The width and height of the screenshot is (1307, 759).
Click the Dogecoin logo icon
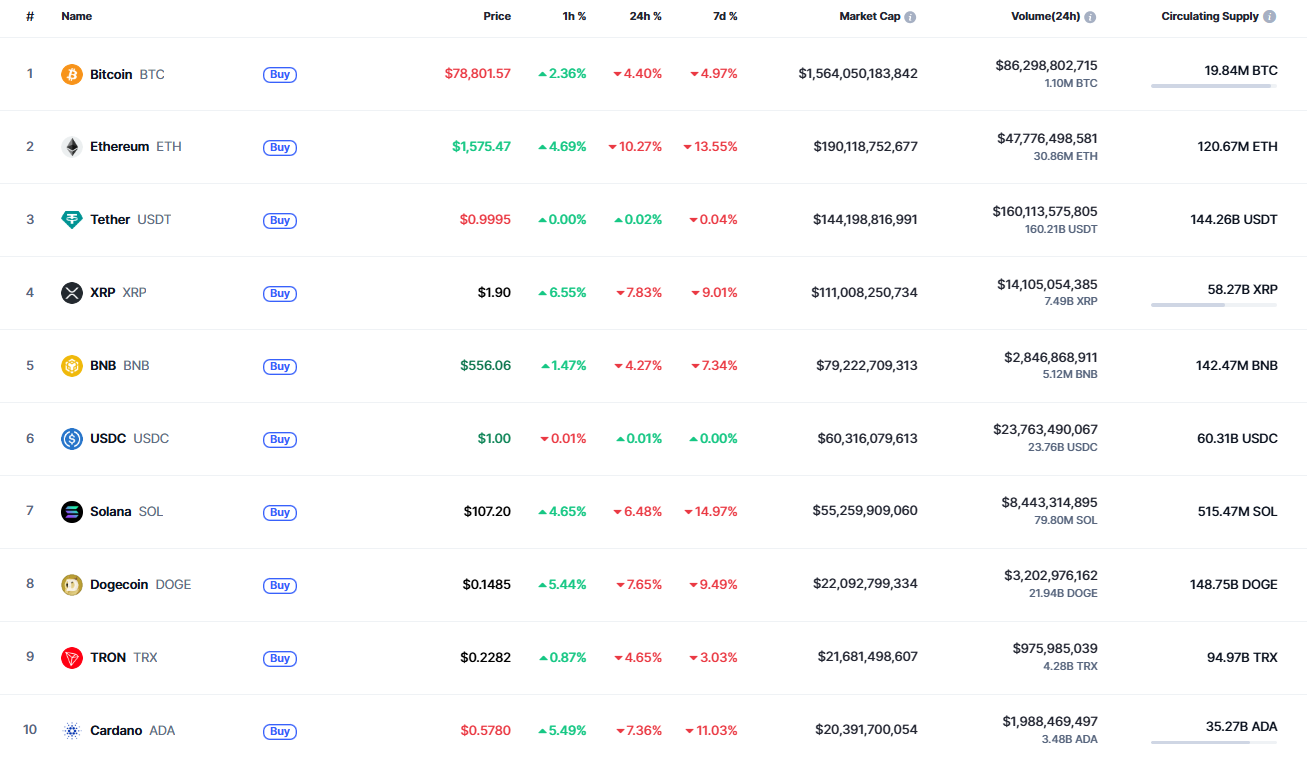[72, 585]
